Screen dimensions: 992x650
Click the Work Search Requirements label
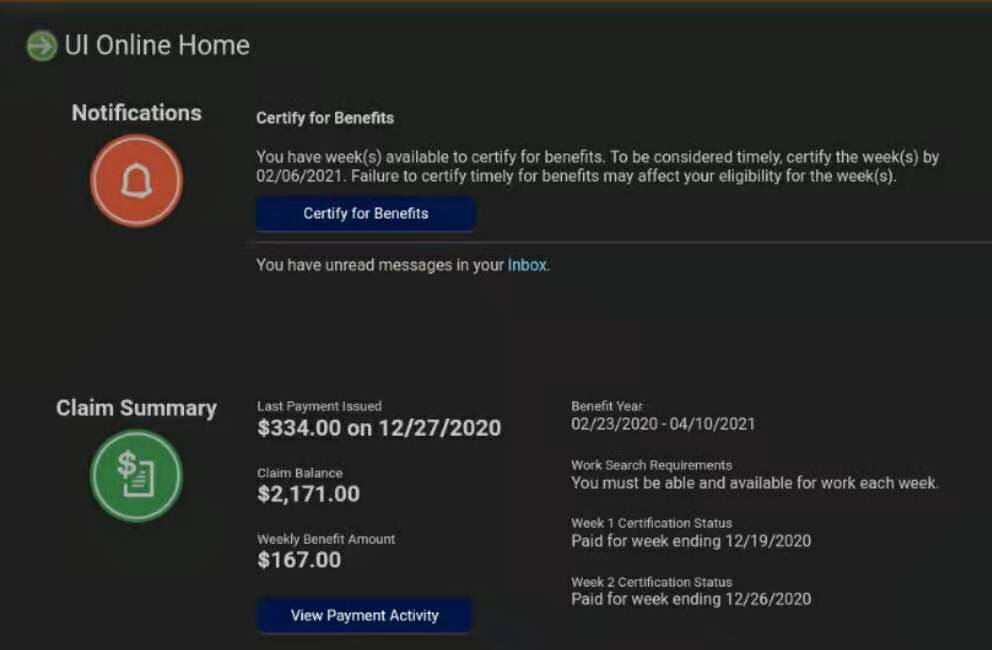pos(651,465)
